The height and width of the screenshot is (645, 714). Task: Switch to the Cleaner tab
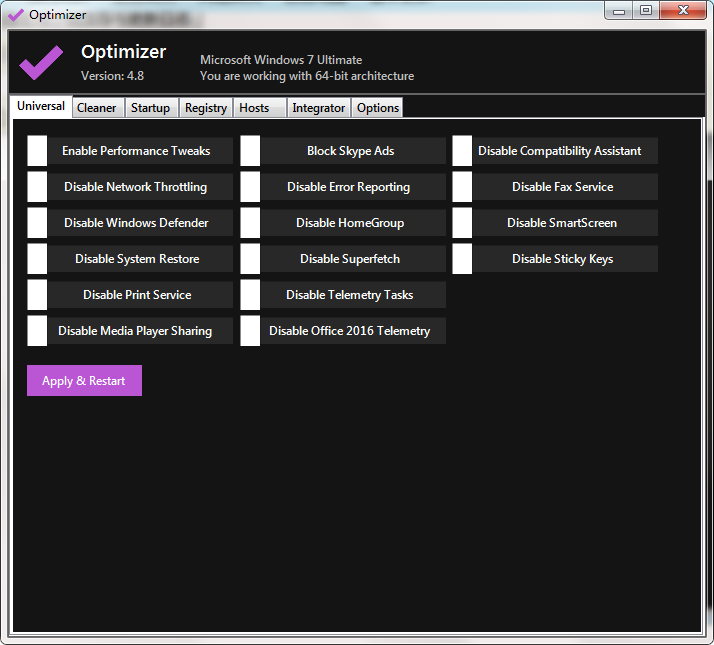97,108
